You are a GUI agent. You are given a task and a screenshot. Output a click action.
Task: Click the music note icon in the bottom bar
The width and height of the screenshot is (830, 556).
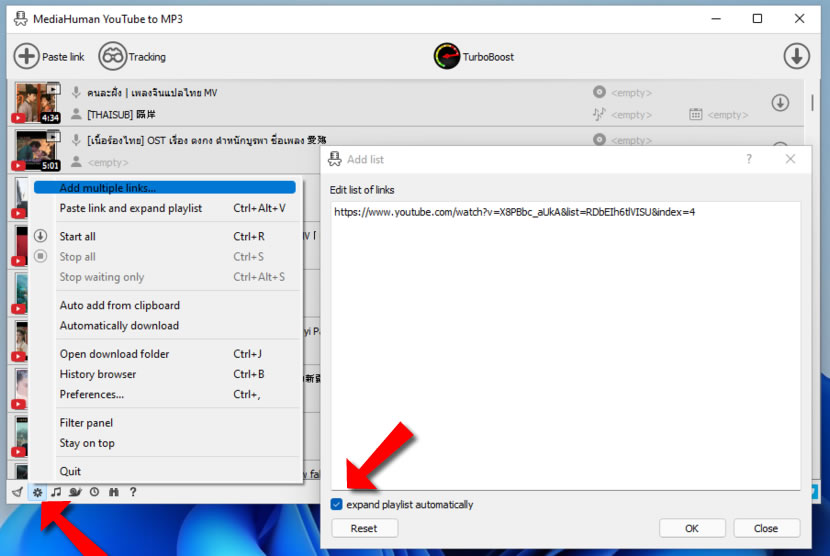pyautogui.click(x=56, y=492)
